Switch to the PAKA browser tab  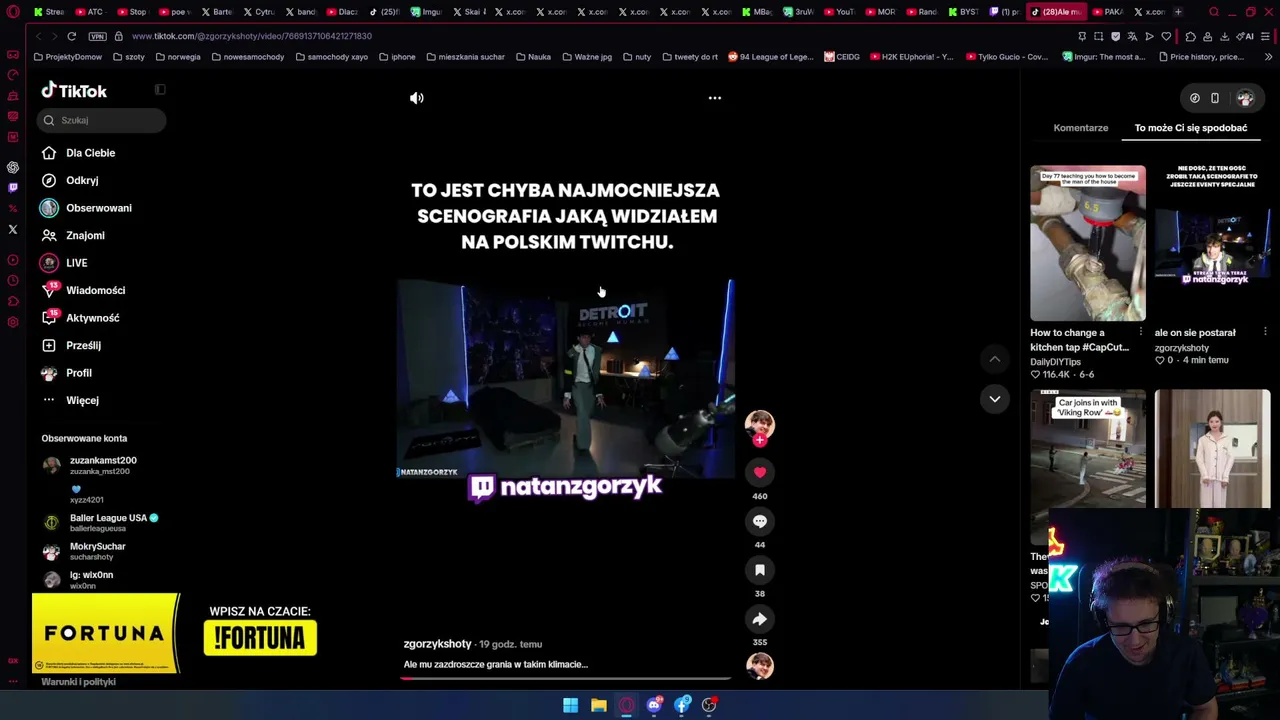[1108, 12]
